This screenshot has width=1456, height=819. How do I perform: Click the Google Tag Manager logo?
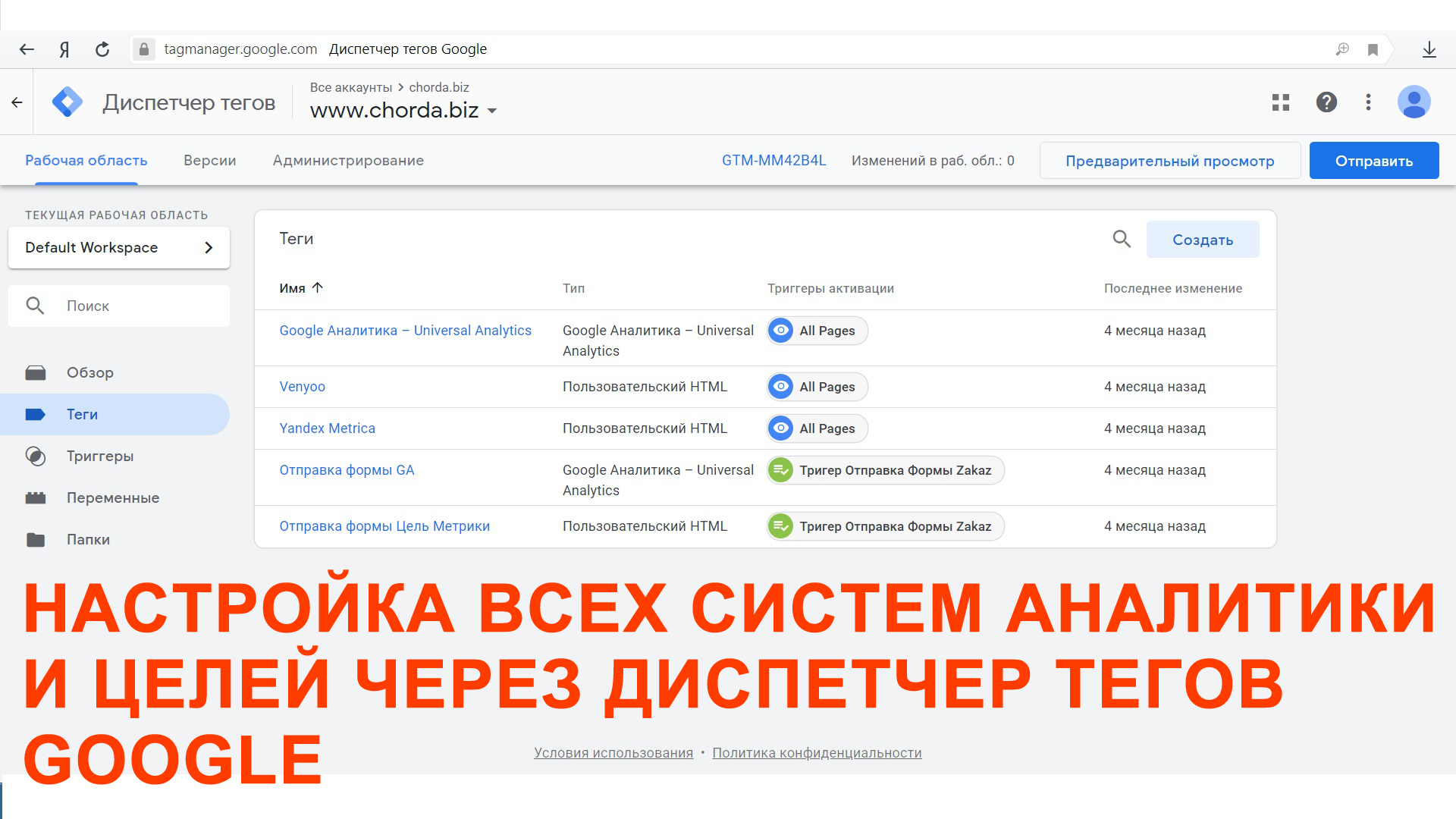[x=67, y=102]
